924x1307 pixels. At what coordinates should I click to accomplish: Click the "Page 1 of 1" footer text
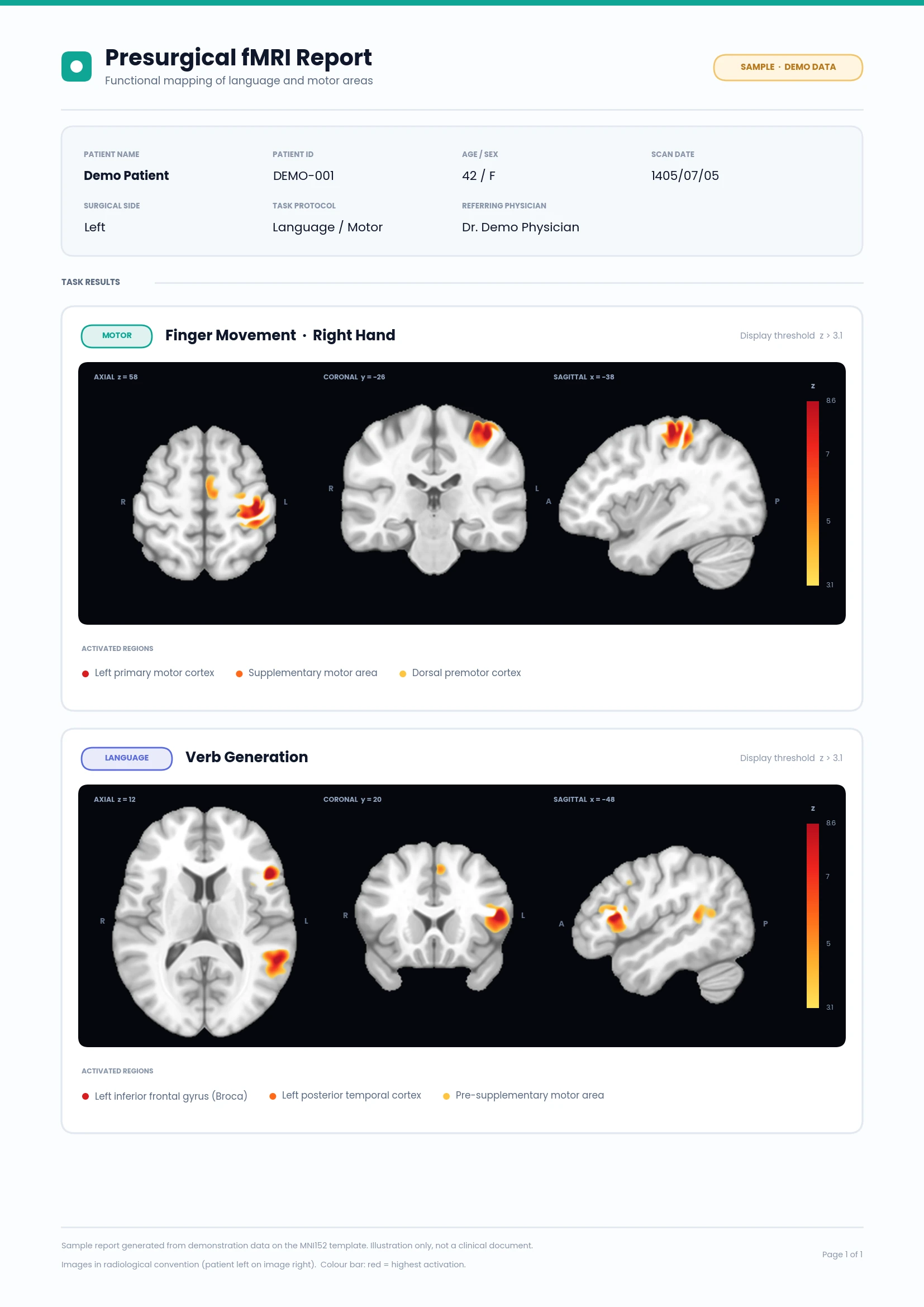(842, 1254)
